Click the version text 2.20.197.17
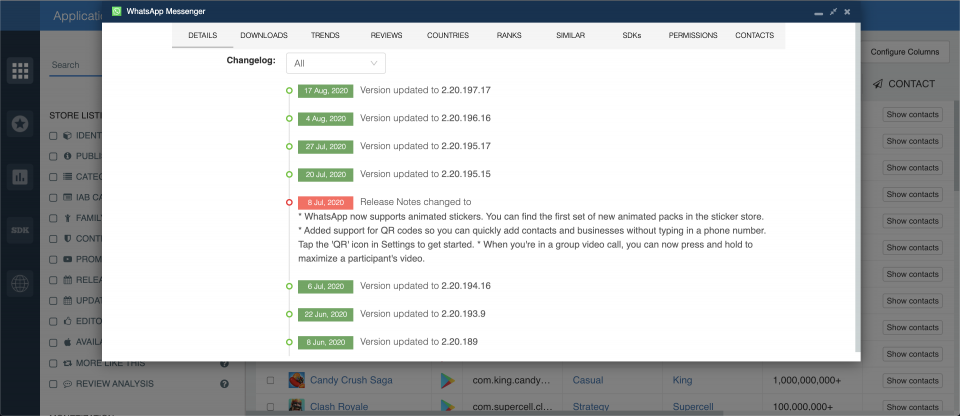This screenshot has width=960, height=416. coord(466,90)
